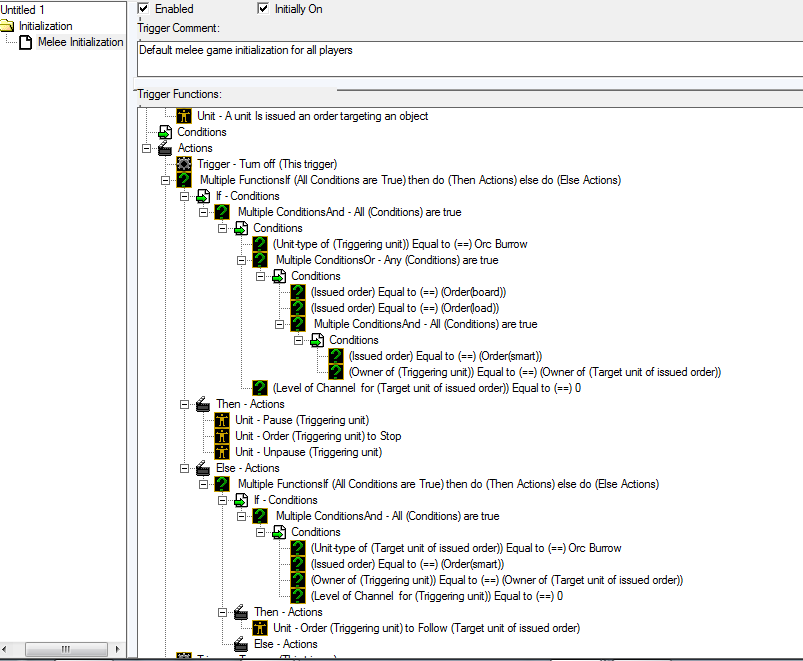
Task: Collapse Conditions under Multiple ConditionsOr
Action: tap(260, 276)
